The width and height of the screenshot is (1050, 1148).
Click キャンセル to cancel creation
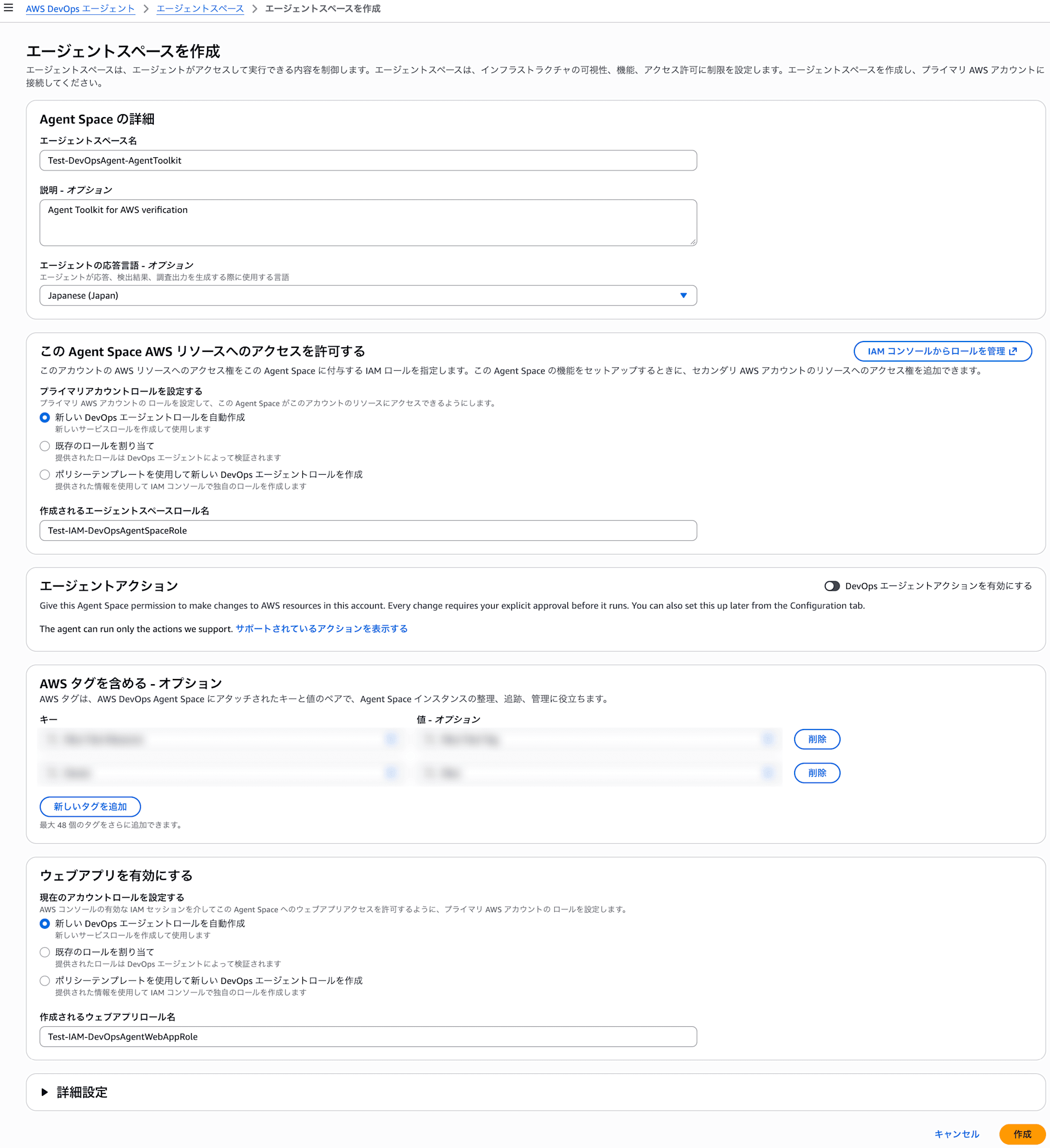[956, 1134]
